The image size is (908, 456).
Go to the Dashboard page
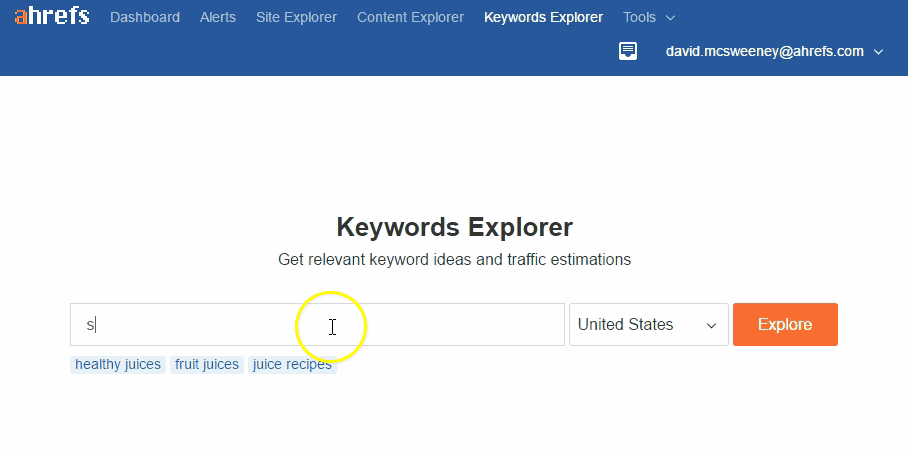click(x=145, y=17)
